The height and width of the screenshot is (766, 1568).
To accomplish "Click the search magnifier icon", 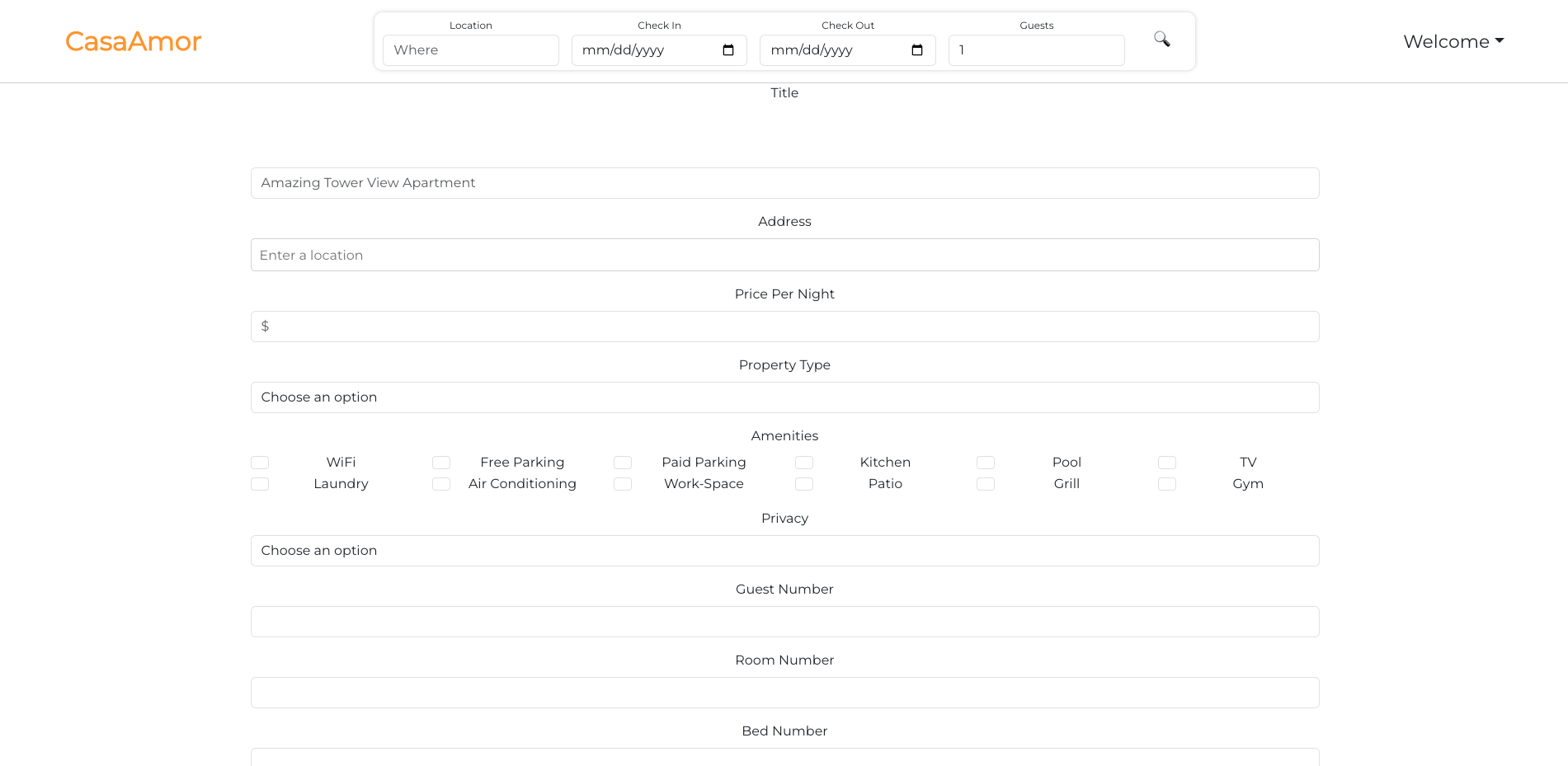I will (1162, 40).
